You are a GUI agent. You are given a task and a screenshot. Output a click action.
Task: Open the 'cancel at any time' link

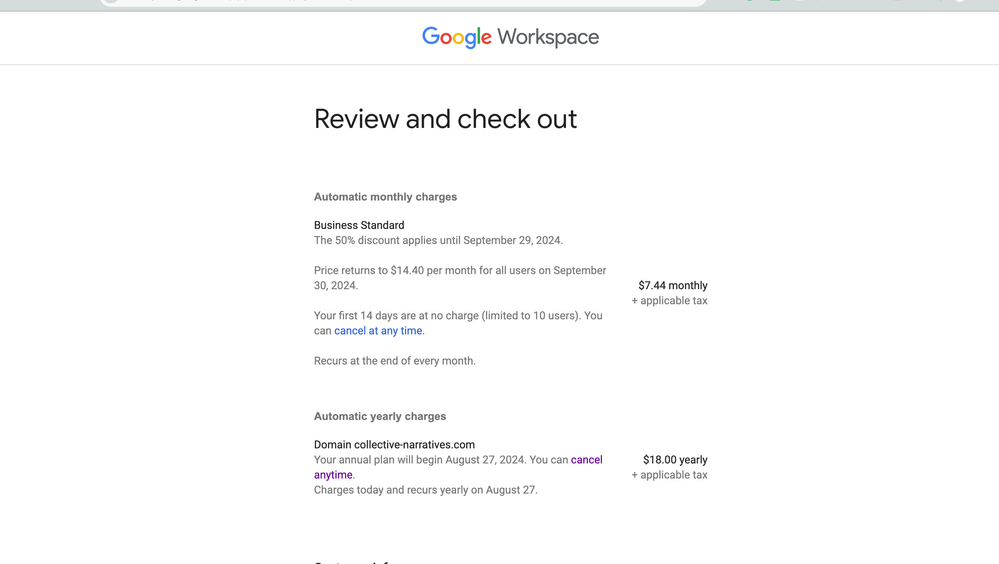pos(379,331)
